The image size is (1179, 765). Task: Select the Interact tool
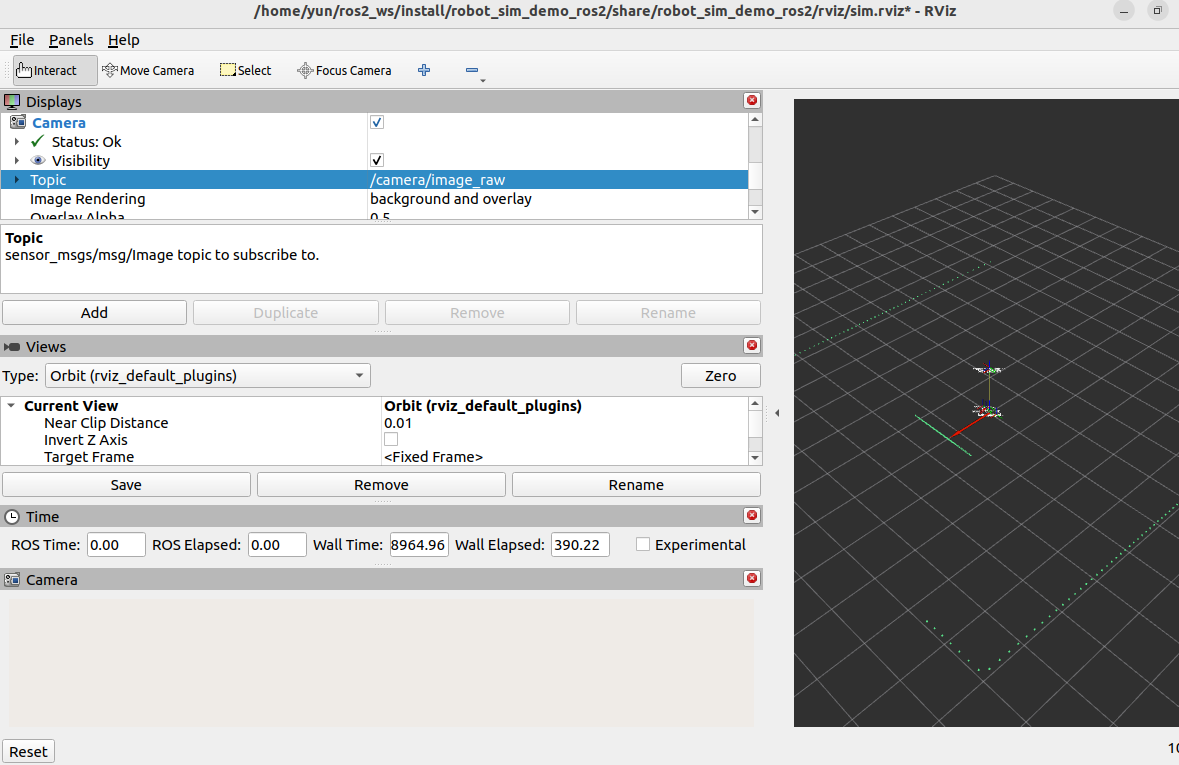coord(55,70)
